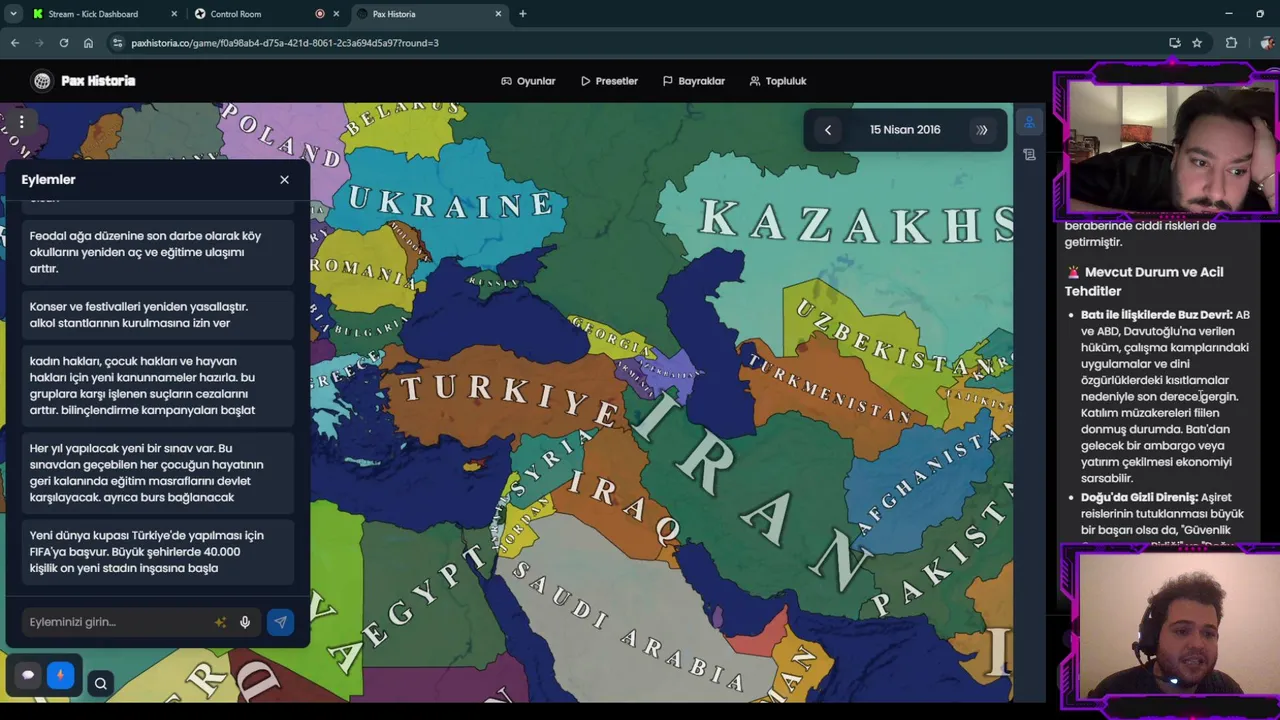Activate the microphone voice input icon
Screen dimensions: 1280x720
click(245, 622)
